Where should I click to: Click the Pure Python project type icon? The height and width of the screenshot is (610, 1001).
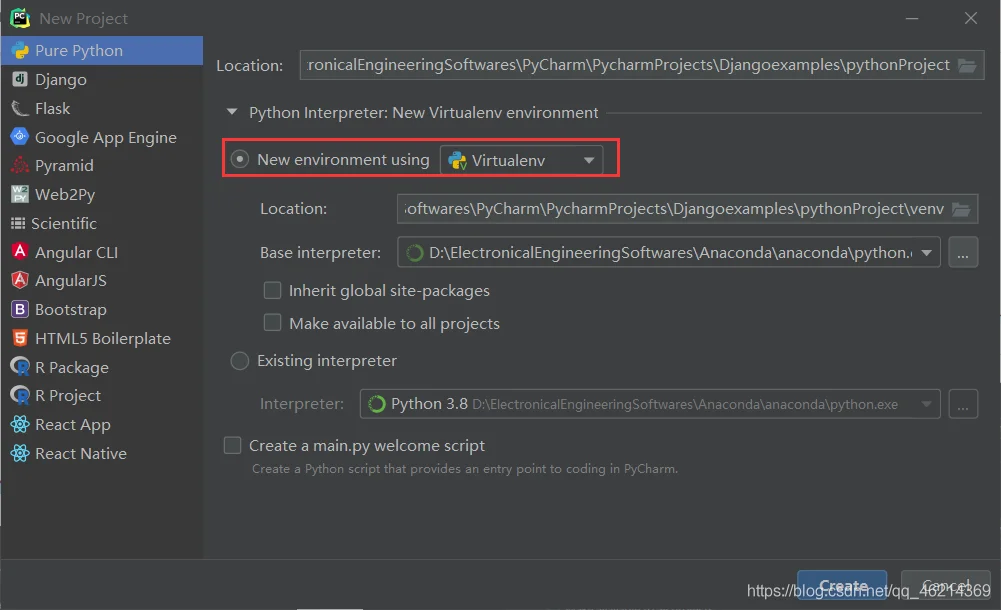point(20,50)
